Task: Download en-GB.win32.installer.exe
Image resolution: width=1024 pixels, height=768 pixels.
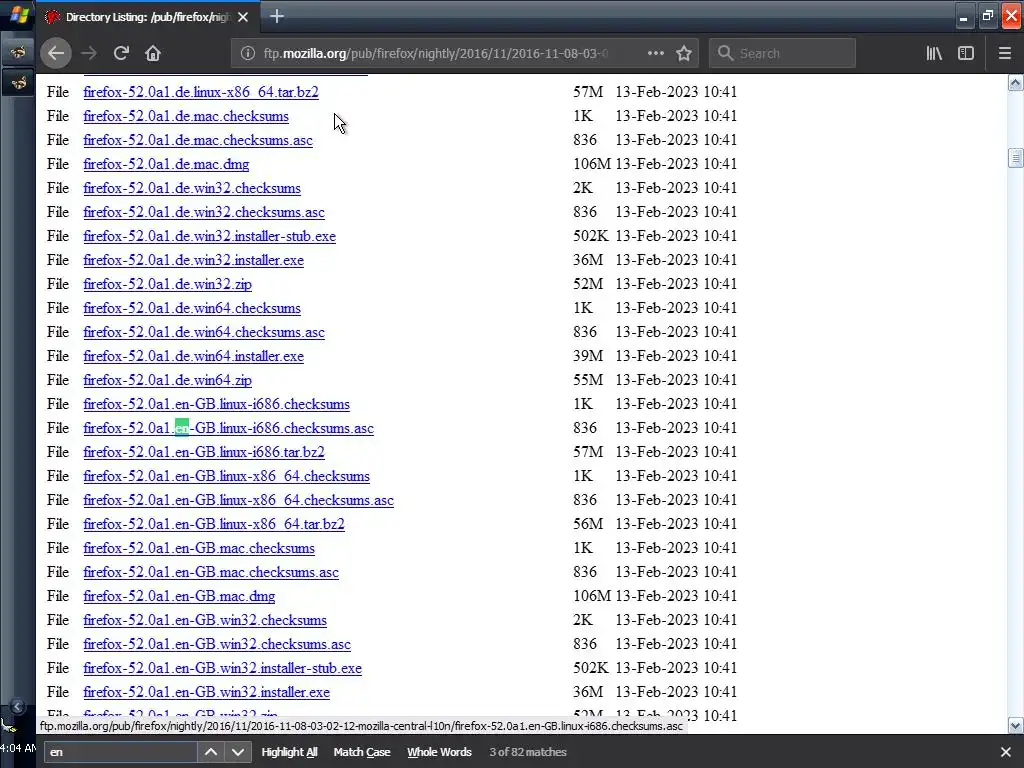Action: point(206,692)
